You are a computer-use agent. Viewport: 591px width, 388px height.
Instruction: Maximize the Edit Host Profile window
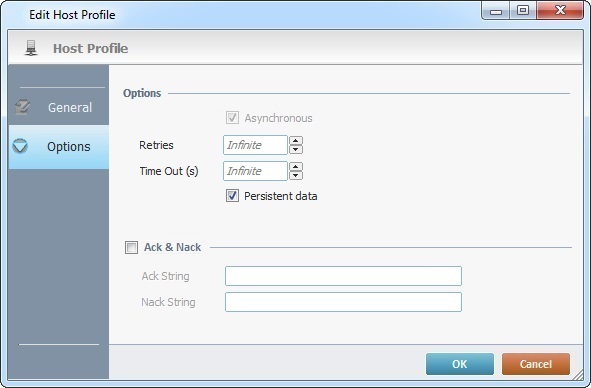coord(523,10)
